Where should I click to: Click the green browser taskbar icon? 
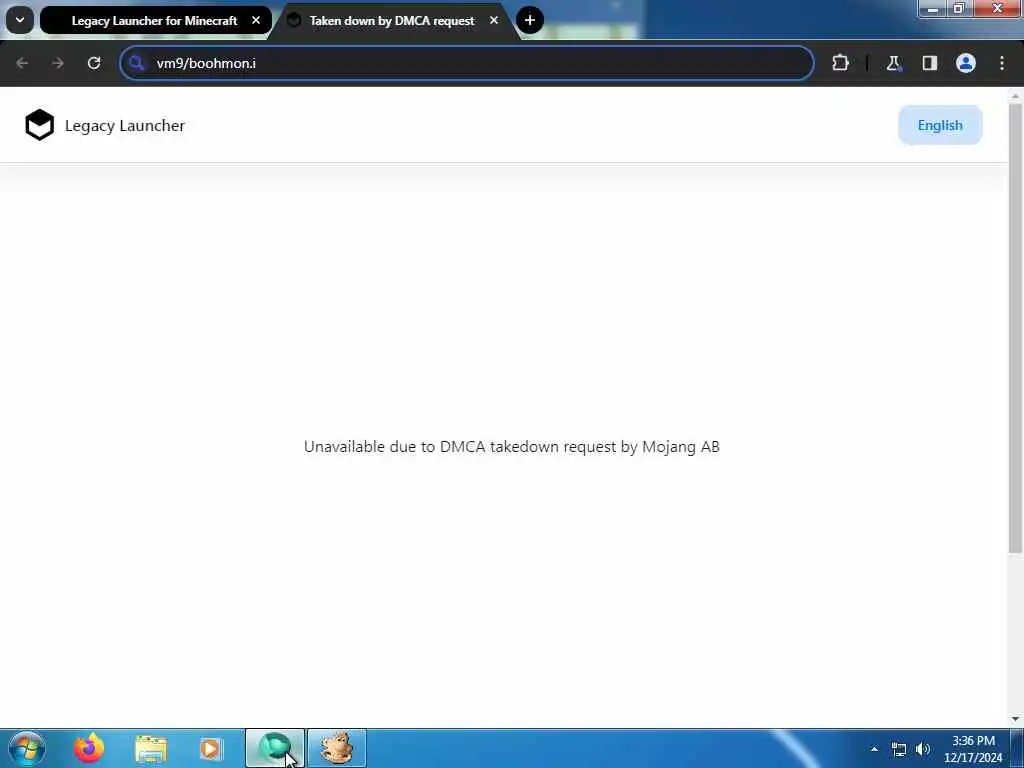(x=275, y=748)
